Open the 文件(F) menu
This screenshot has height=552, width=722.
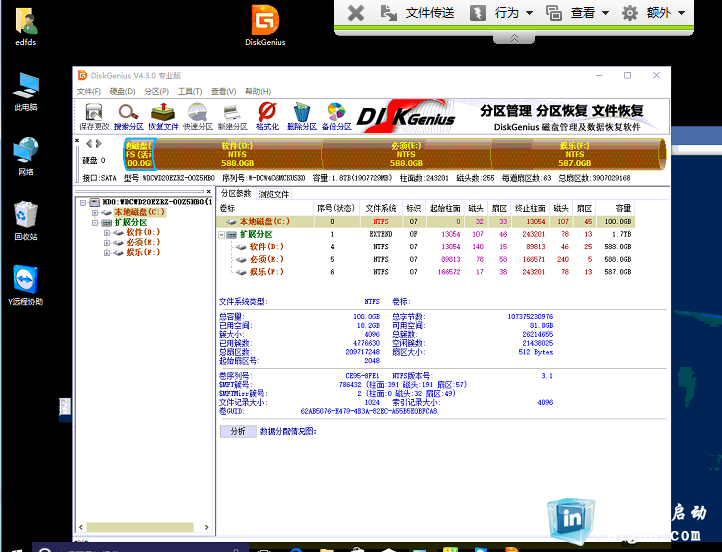(x=88, y=91)
